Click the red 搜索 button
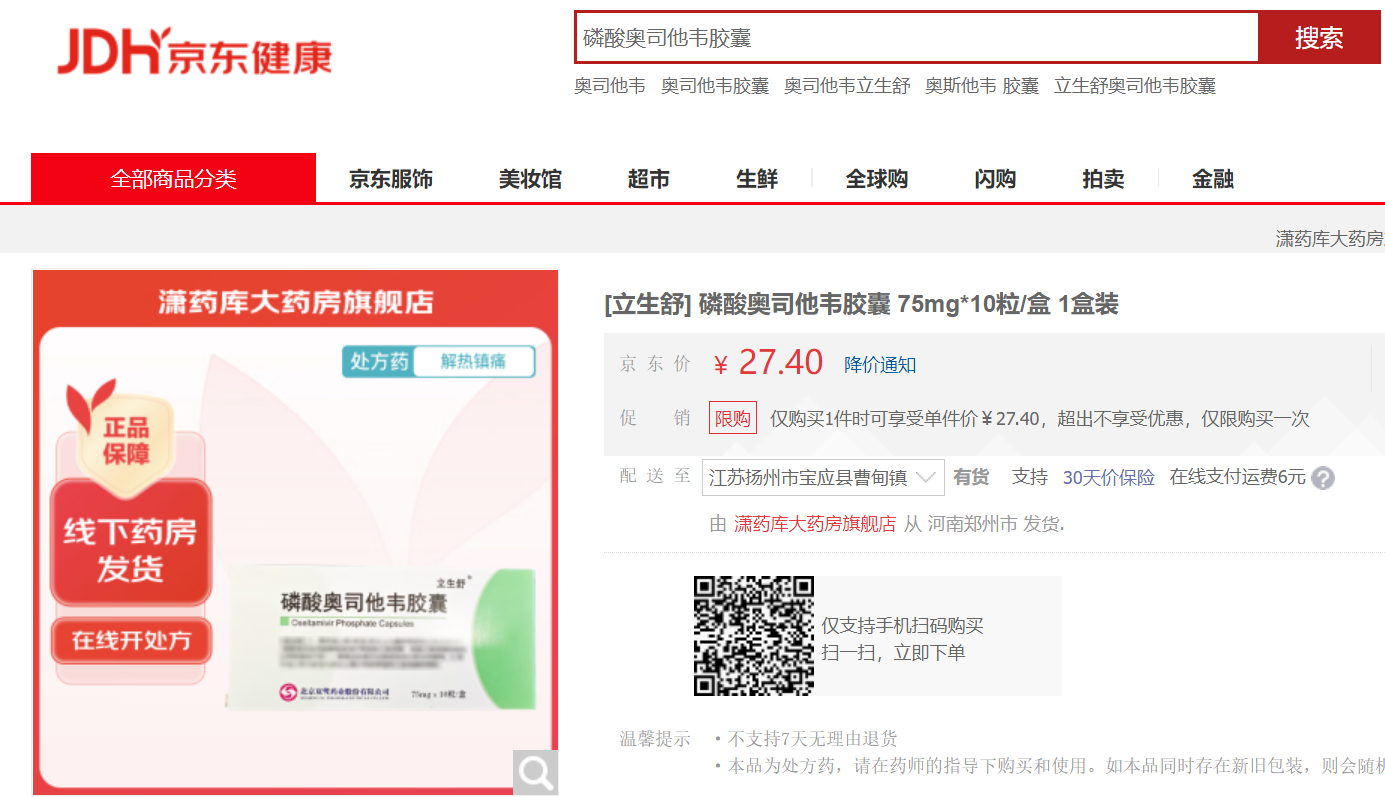Viewport: 1385px width, 797px height. (1319, 38)
